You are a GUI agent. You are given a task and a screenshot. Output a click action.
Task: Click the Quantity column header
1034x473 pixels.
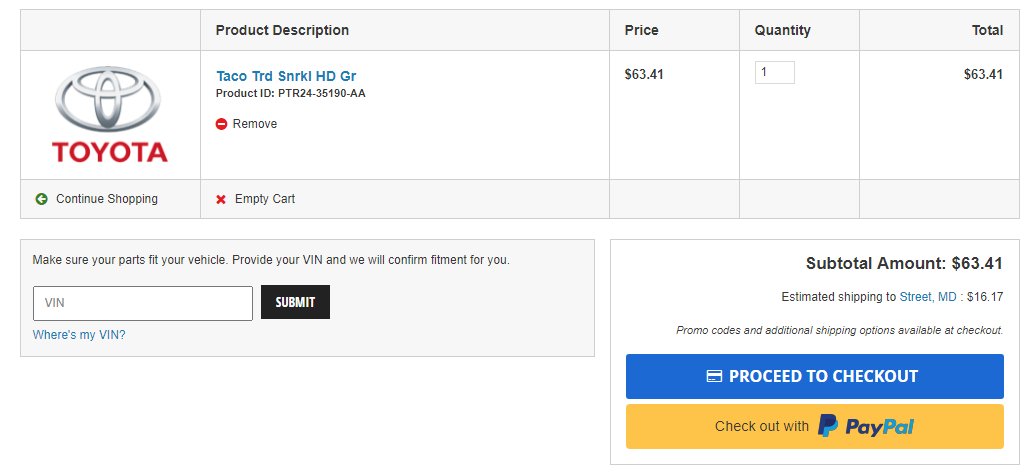783,30
